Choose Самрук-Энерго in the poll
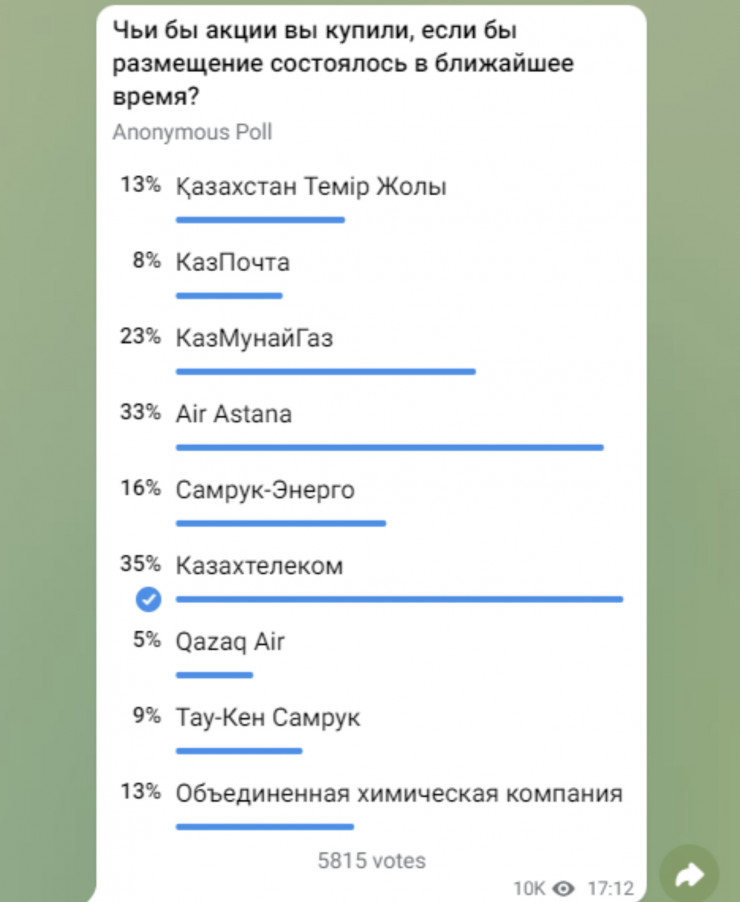 pos(265,490)
